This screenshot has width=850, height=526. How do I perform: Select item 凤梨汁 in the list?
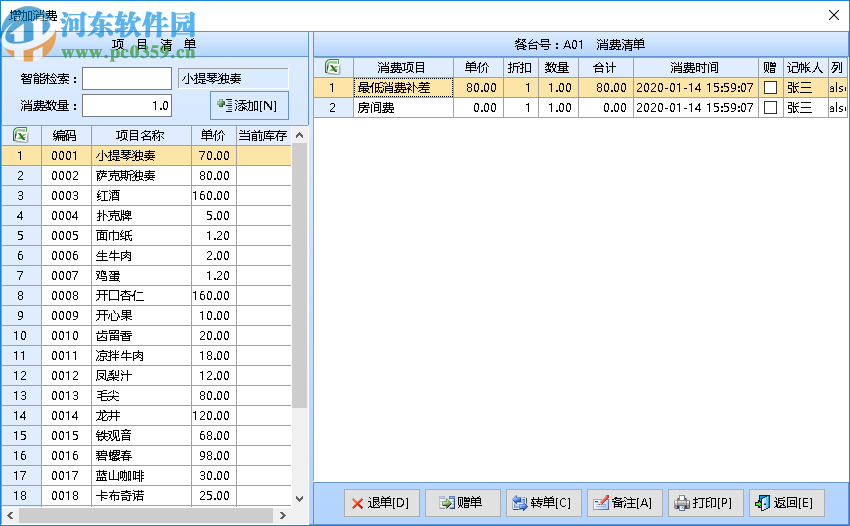coord(141,376)
